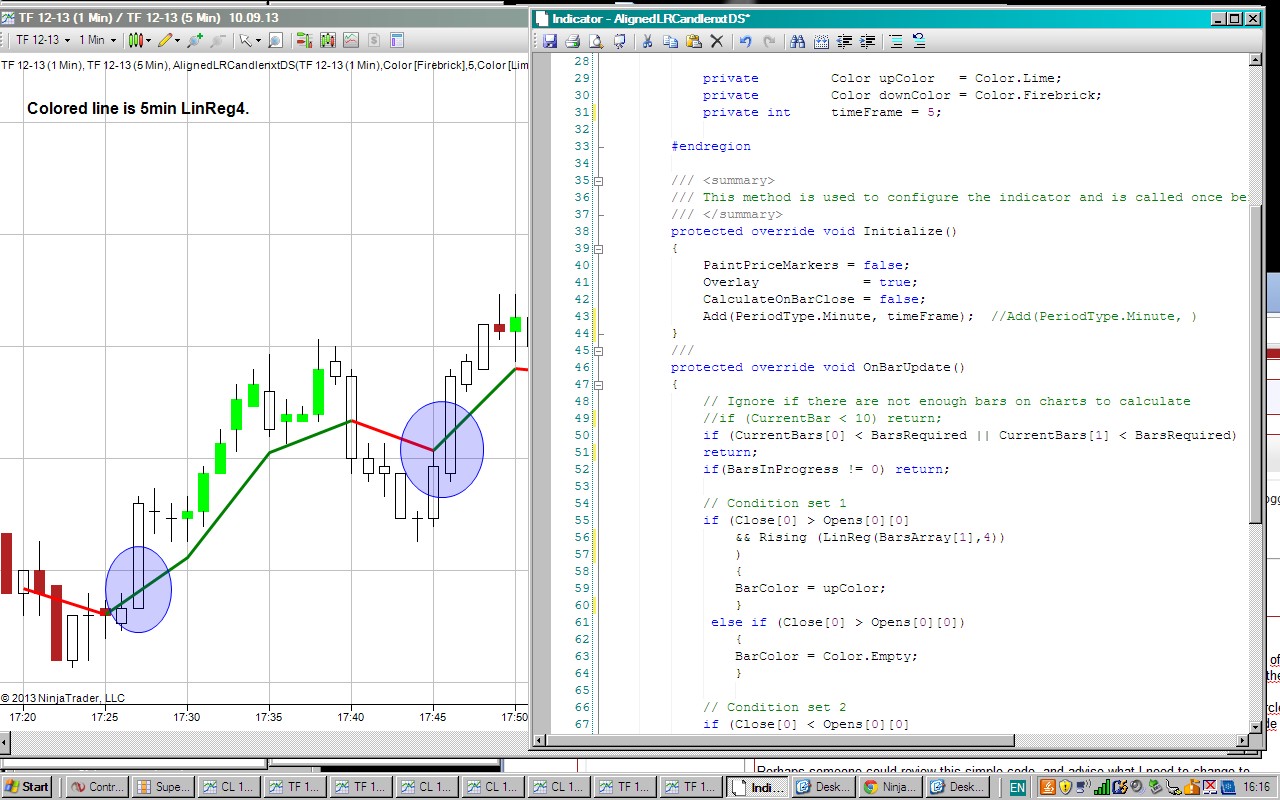Click the 16:16 system clock

[x=1259, y=787]
